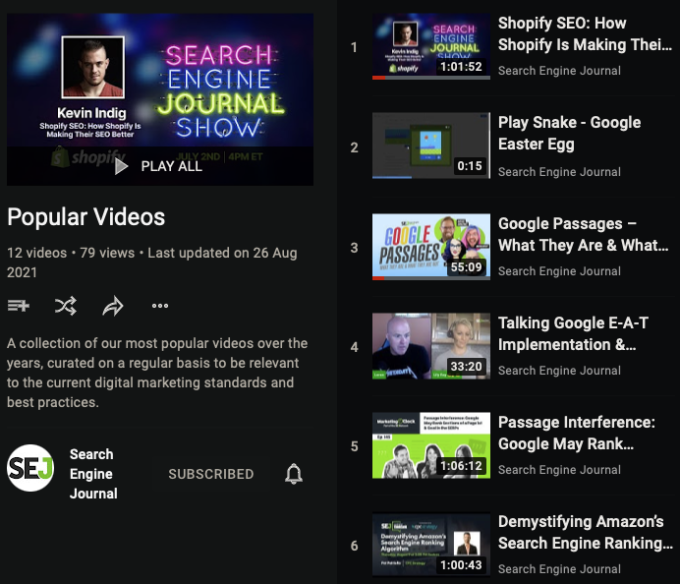Click '12 videos • 79 views' playlist stats text
Screen dimensions: 680x584
coord(71,253)
